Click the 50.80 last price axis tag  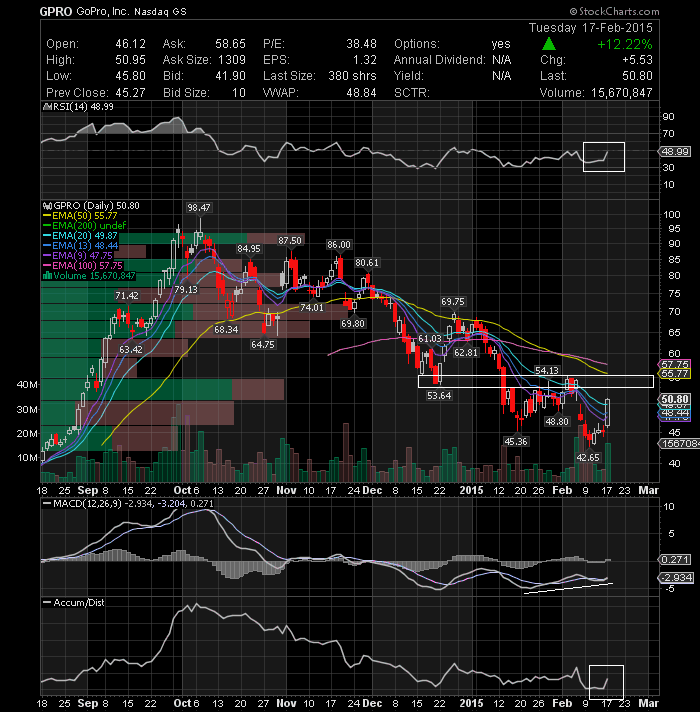tap(675, 399)
